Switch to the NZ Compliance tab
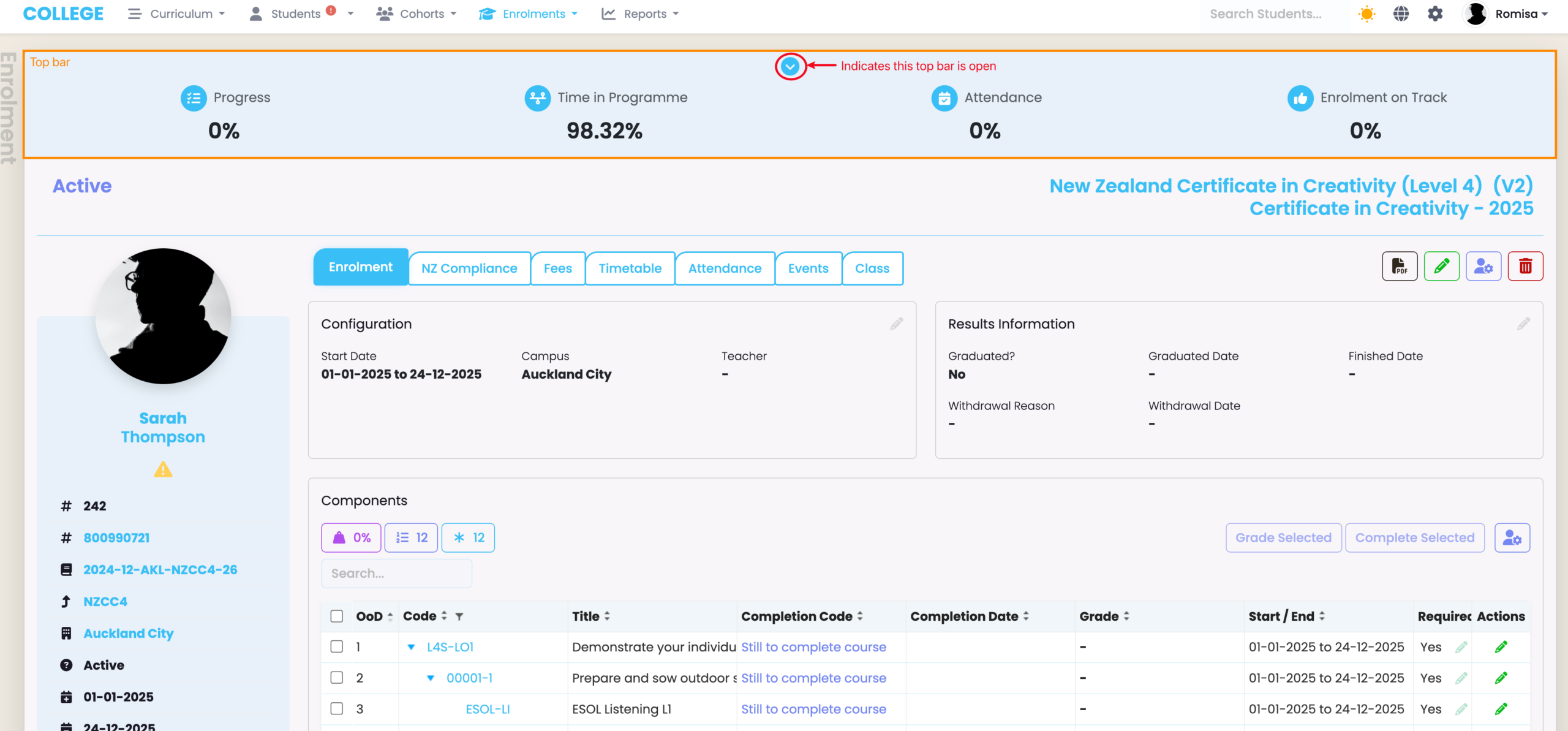This screenshot has width=1568, height=731. [x=469, y=268]
